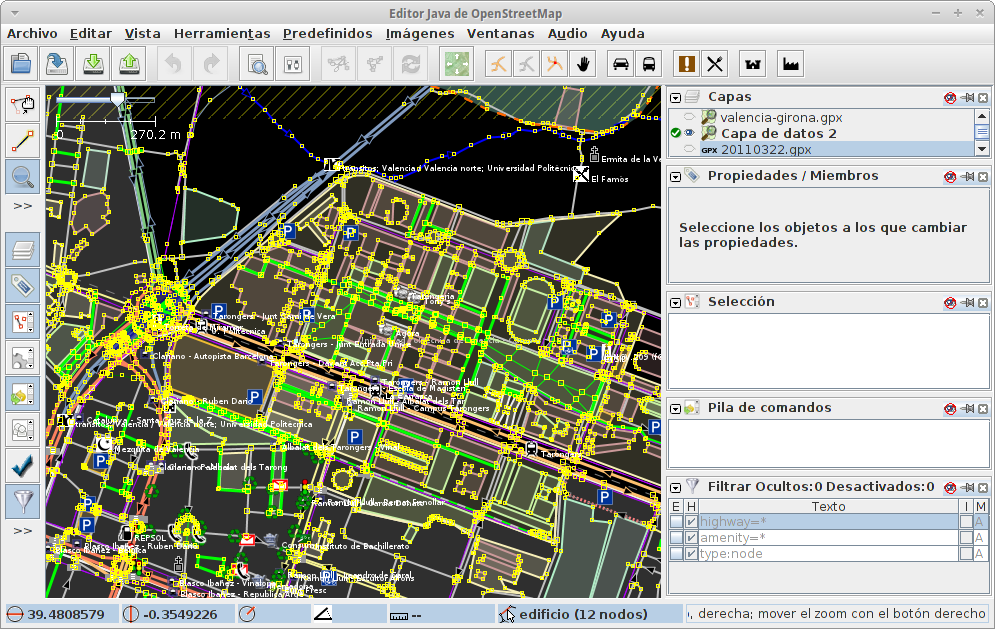Click the restaurant fork and knife preset
This screenshot has height=629, width=995.
tap(715, 64)
